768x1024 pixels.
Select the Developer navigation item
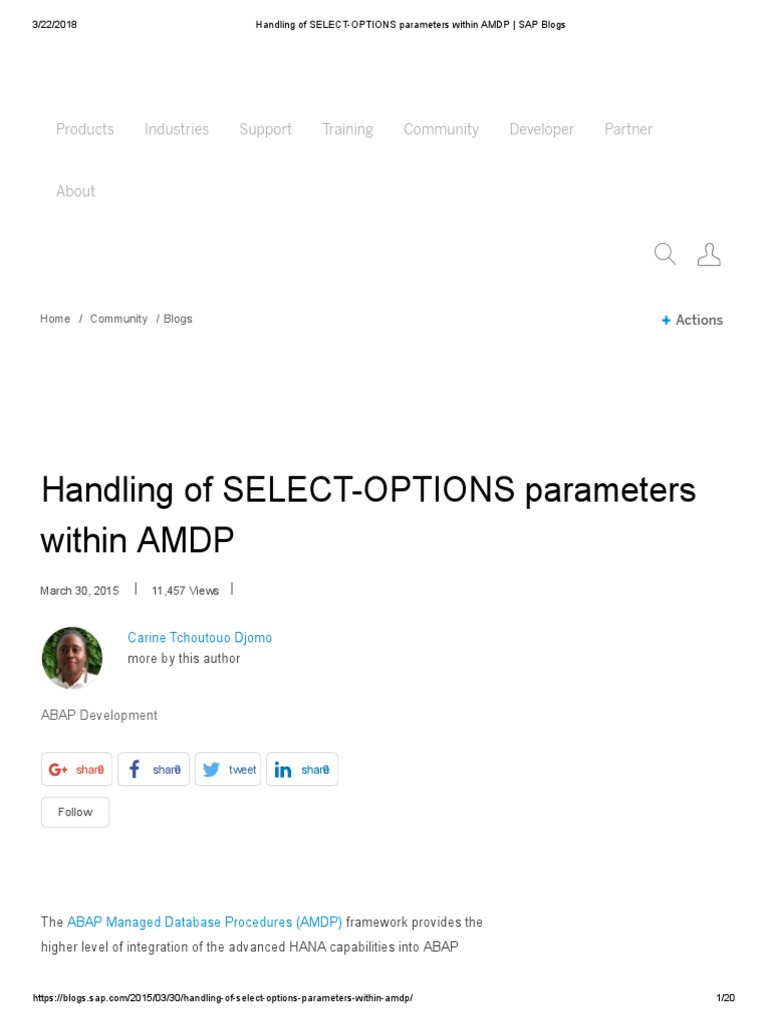pos(542,129)
